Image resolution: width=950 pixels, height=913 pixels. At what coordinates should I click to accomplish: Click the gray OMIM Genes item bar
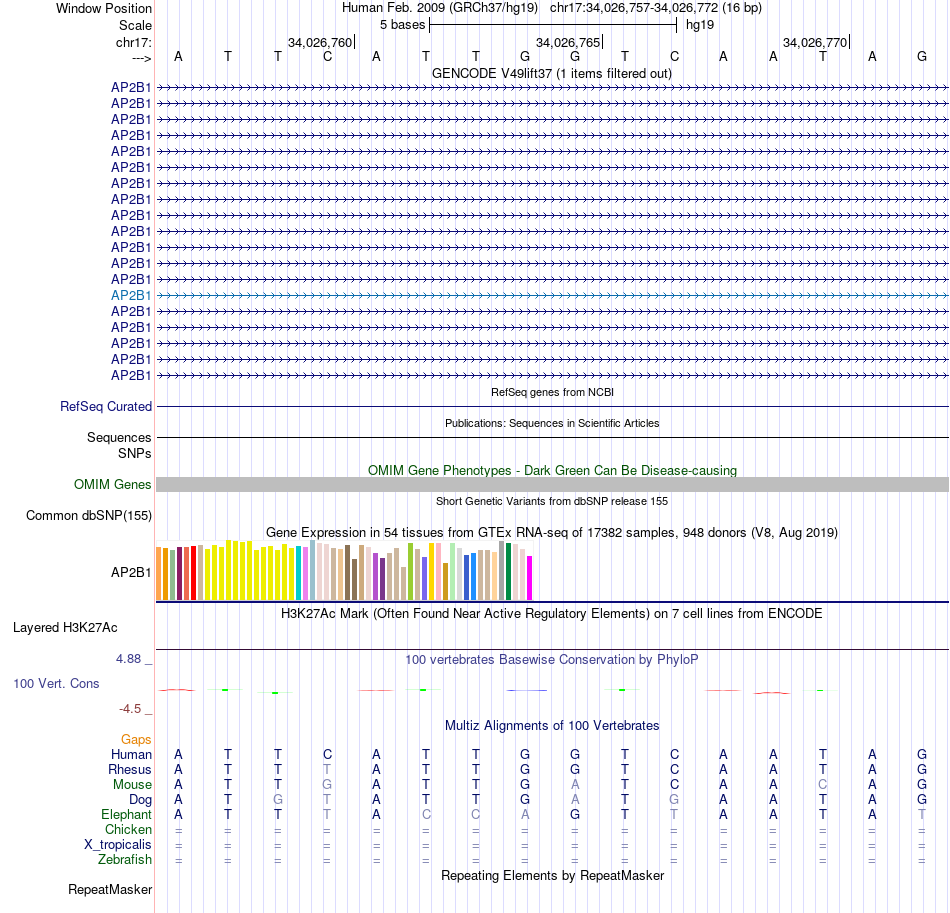552,484
